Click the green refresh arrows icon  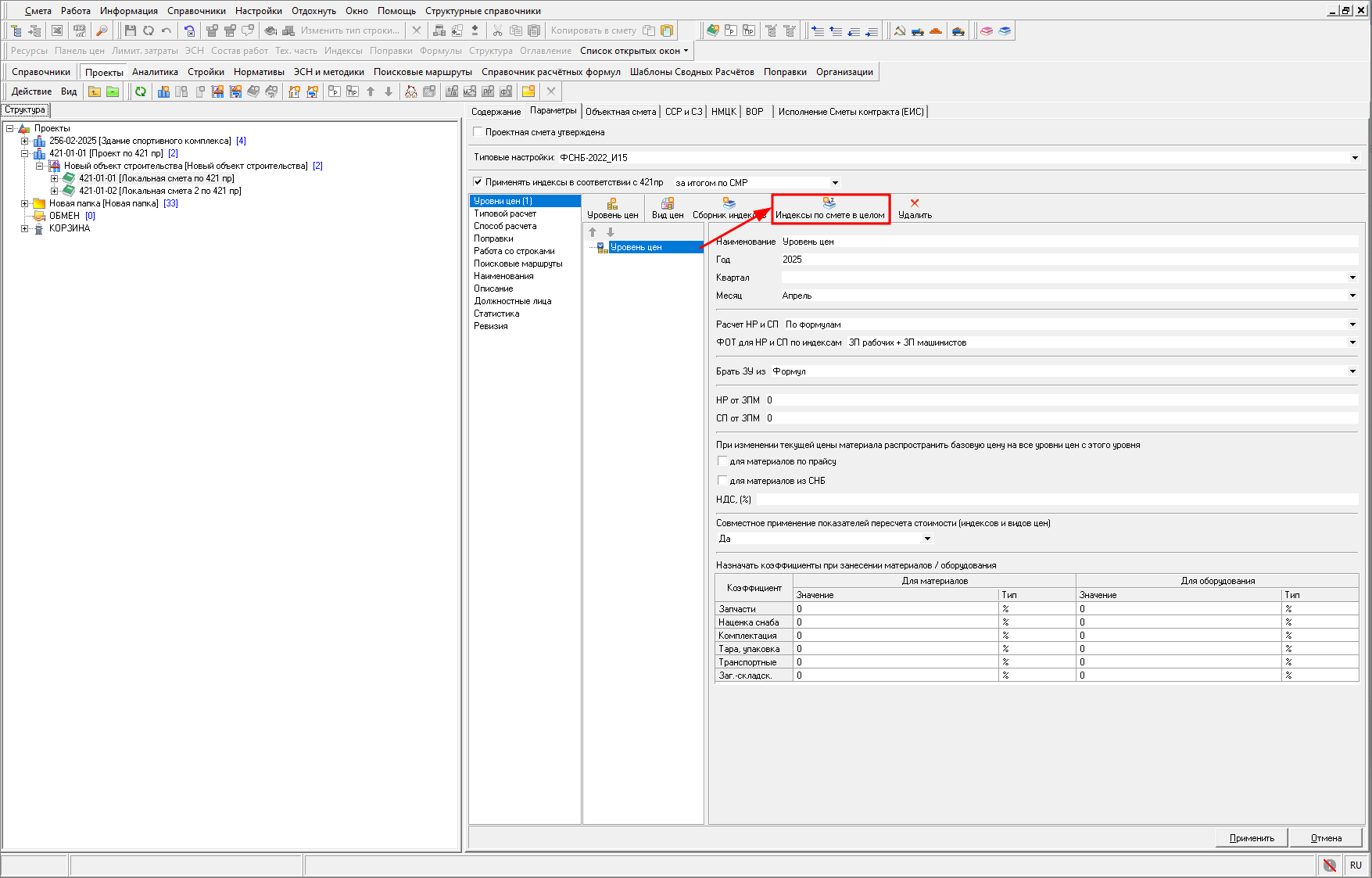point(141,91)
